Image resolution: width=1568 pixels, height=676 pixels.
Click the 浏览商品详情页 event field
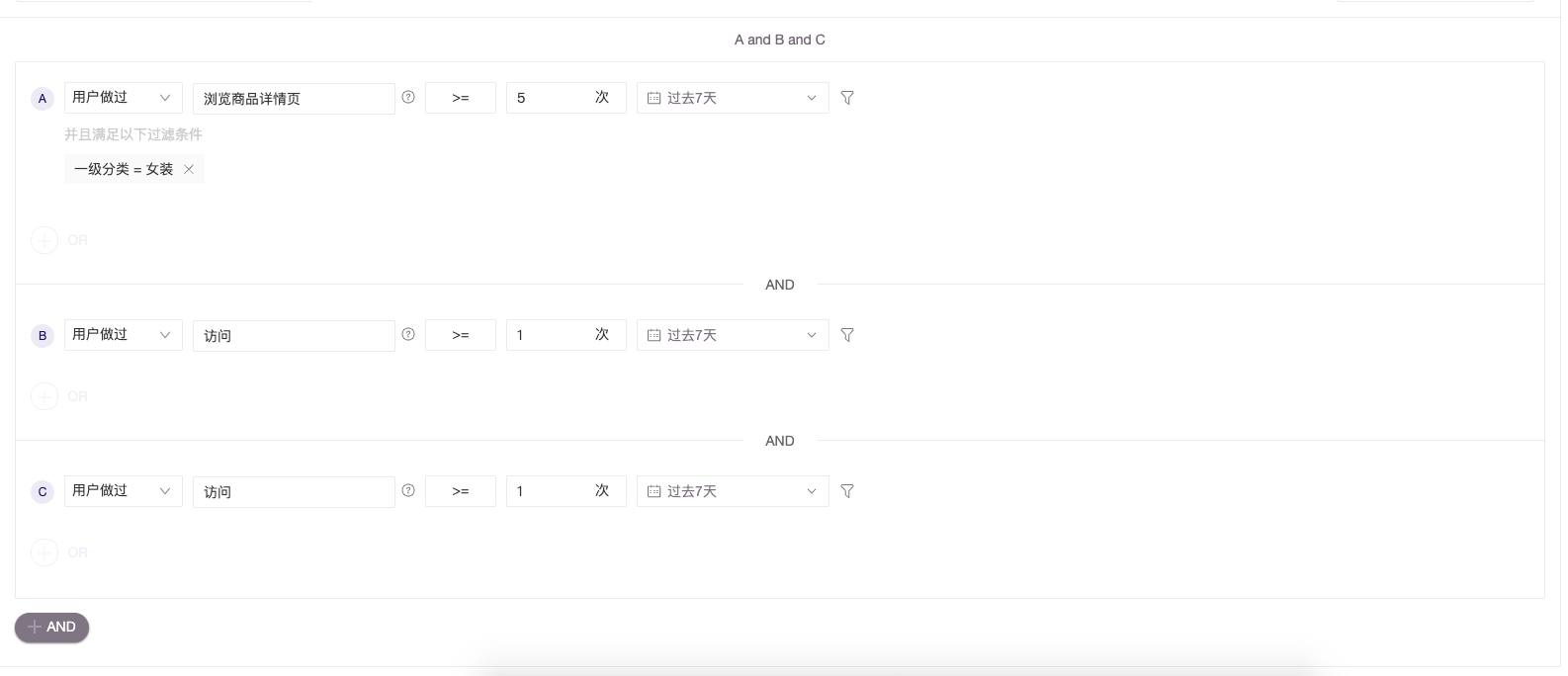tap(294, 99)
